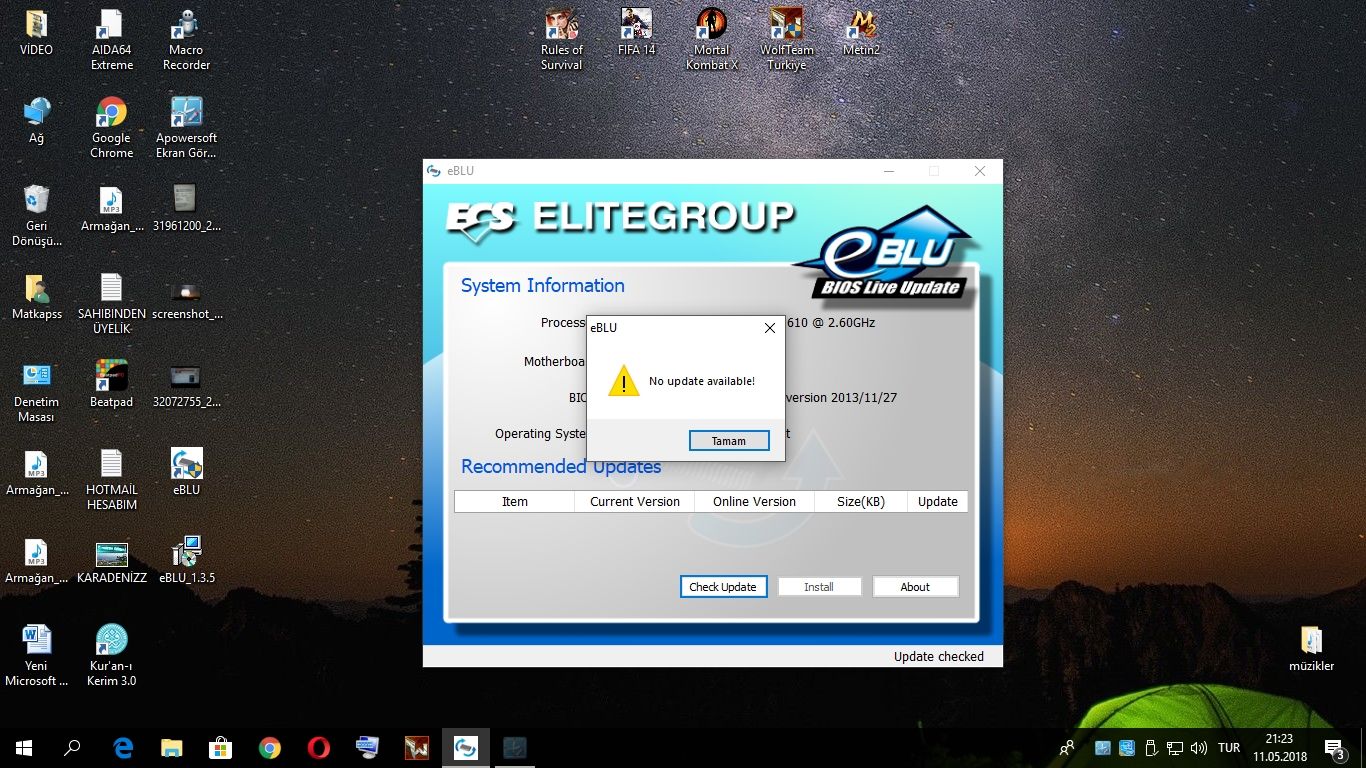Select the Denetim Masası desktop icon
Image resolution: width=1366 pixels, height=768 pixels.
(36, 393)
